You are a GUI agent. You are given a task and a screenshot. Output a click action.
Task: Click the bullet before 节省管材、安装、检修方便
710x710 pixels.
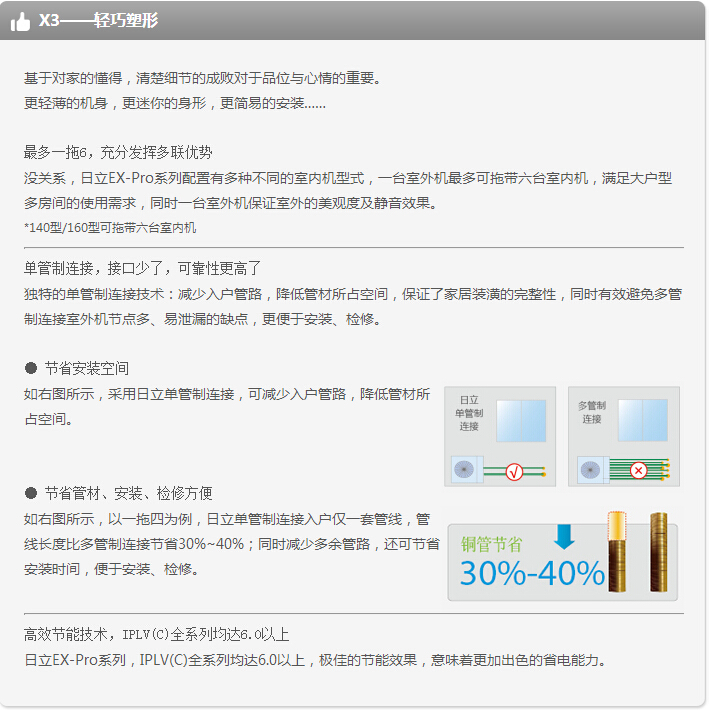(31, 493)
